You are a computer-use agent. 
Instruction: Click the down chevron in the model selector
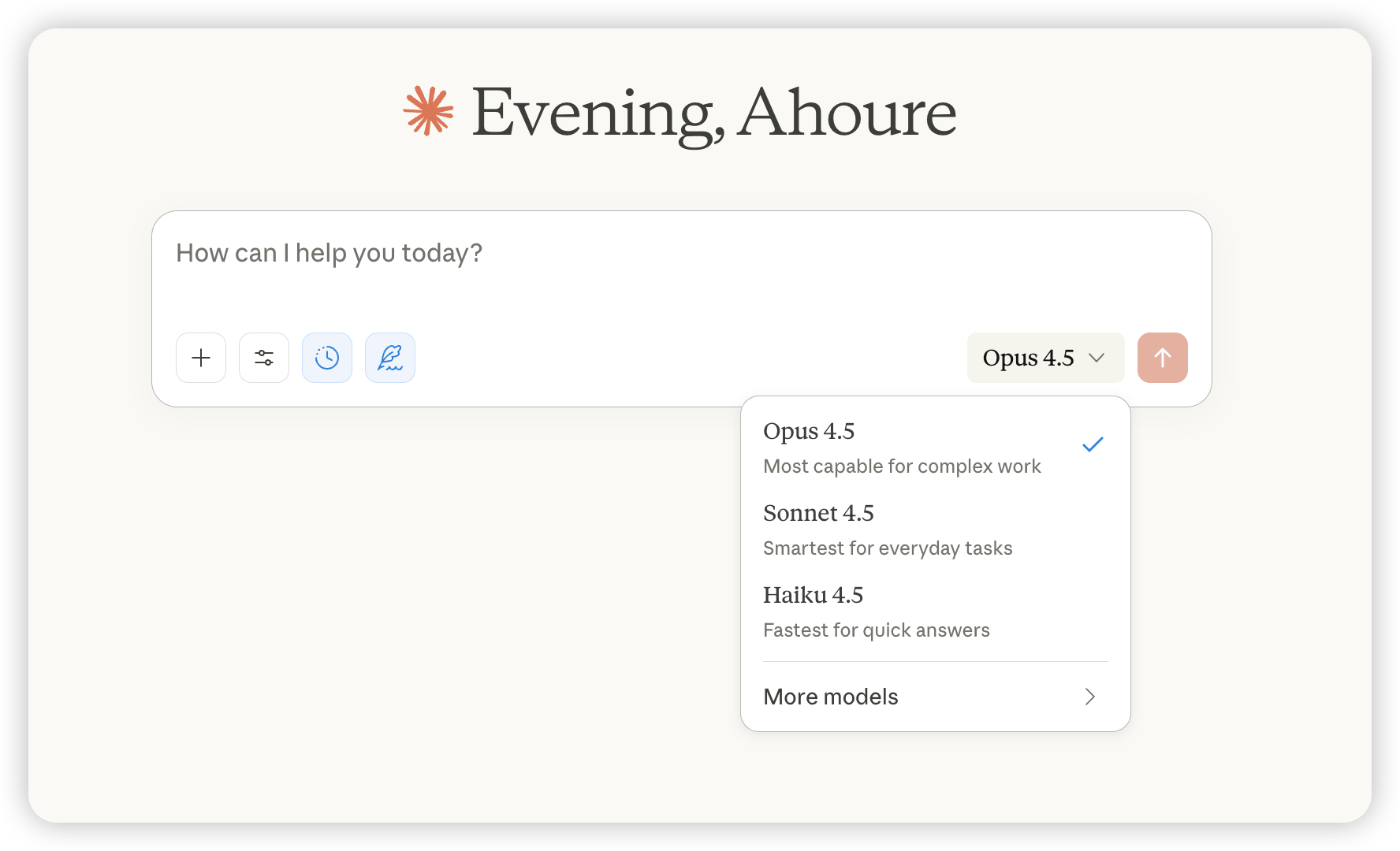point(1097,358)
